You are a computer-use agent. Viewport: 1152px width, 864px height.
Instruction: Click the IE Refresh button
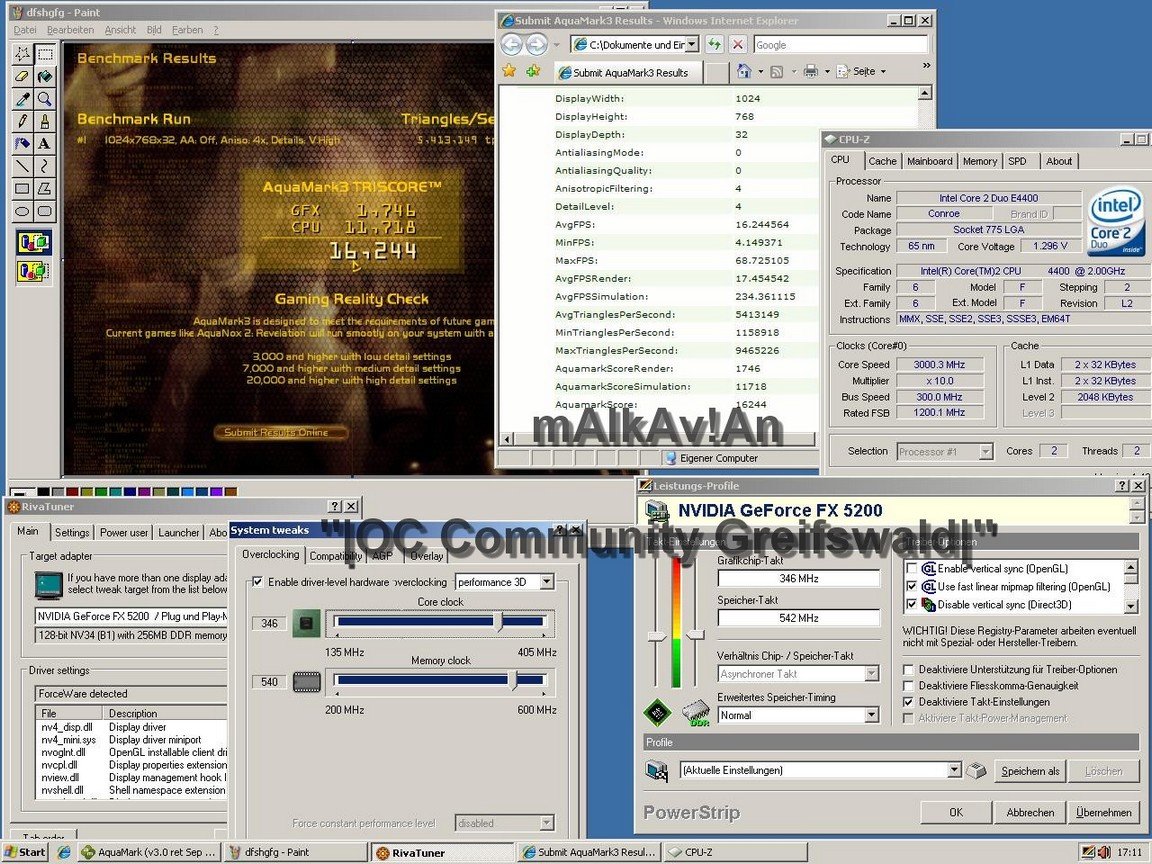click(x=714, y=45)
